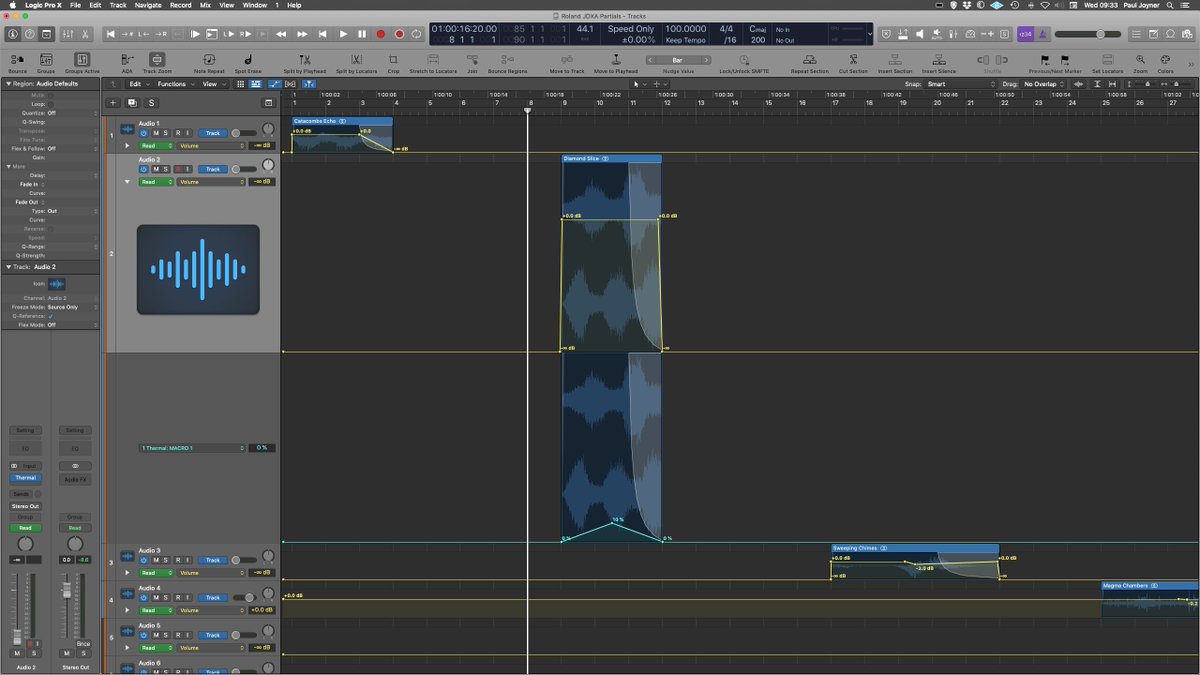The width and height of the screenshot is (1200, 675).
Task: Click the Thermal plugin slot in the inspector
Action: click(25, 478)
